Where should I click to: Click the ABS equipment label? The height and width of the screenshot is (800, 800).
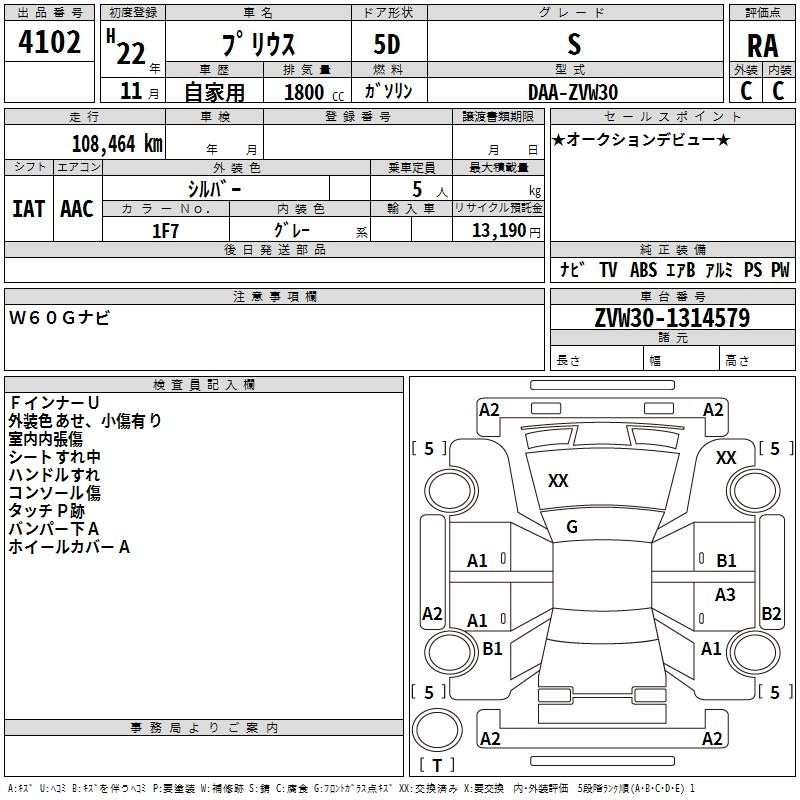click(643, 269)
